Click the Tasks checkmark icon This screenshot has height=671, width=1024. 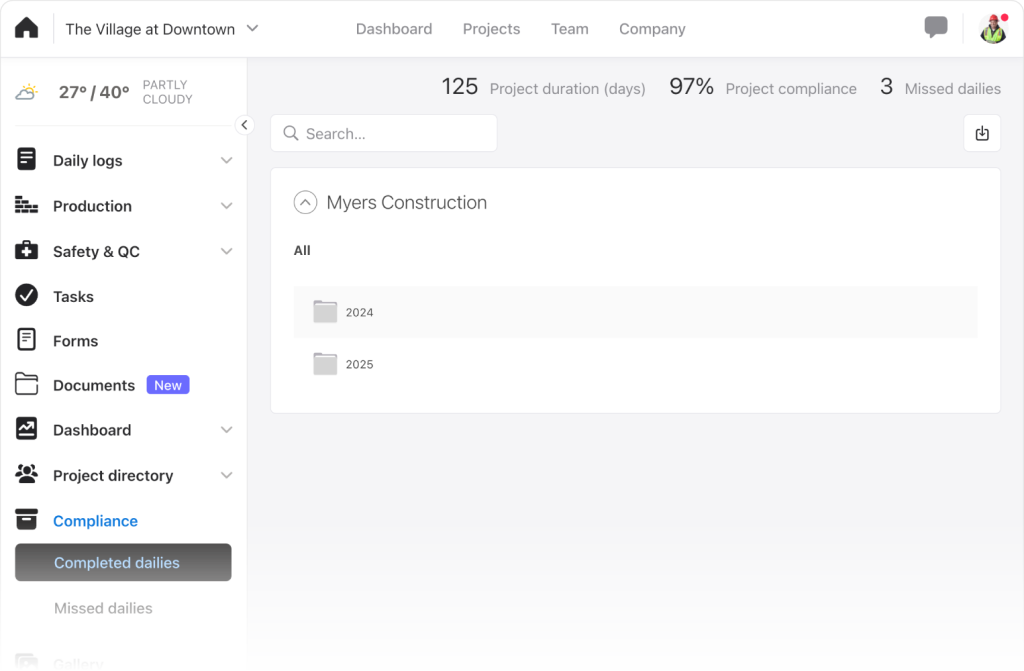pyautogui.click(x=27, y=296)
